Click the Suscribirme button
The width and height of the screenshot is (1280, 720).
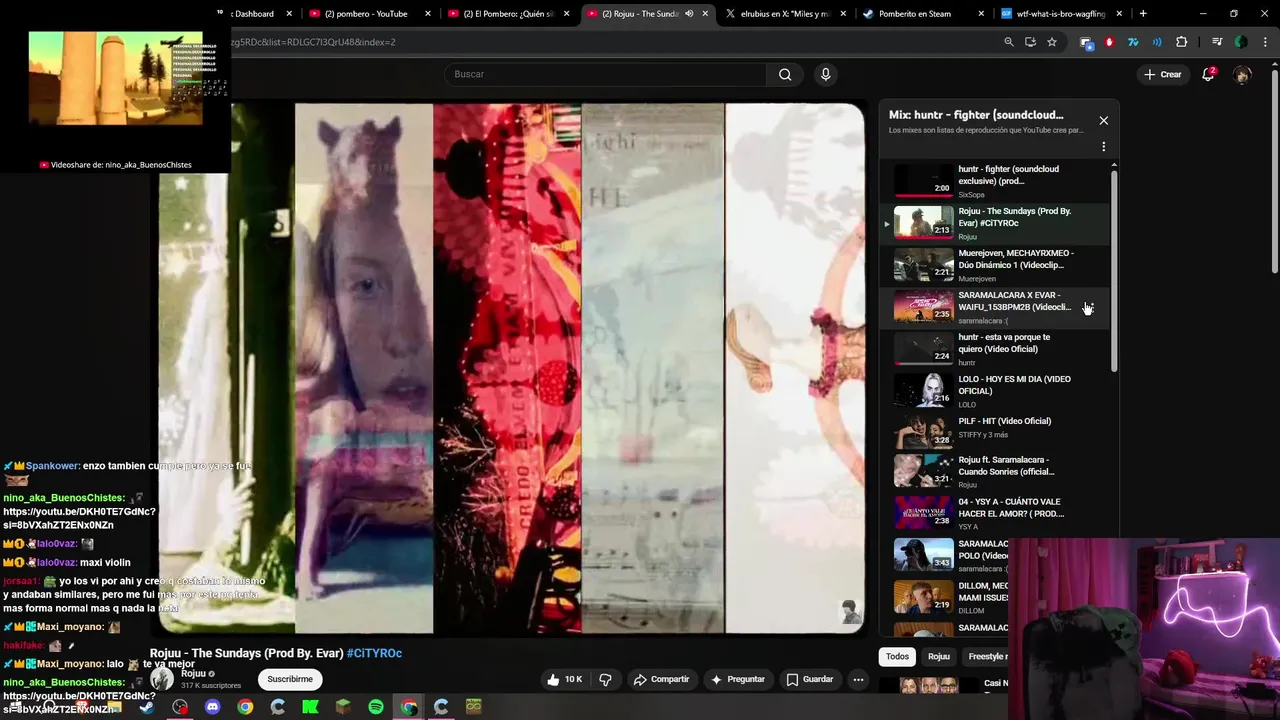(290, 679)
